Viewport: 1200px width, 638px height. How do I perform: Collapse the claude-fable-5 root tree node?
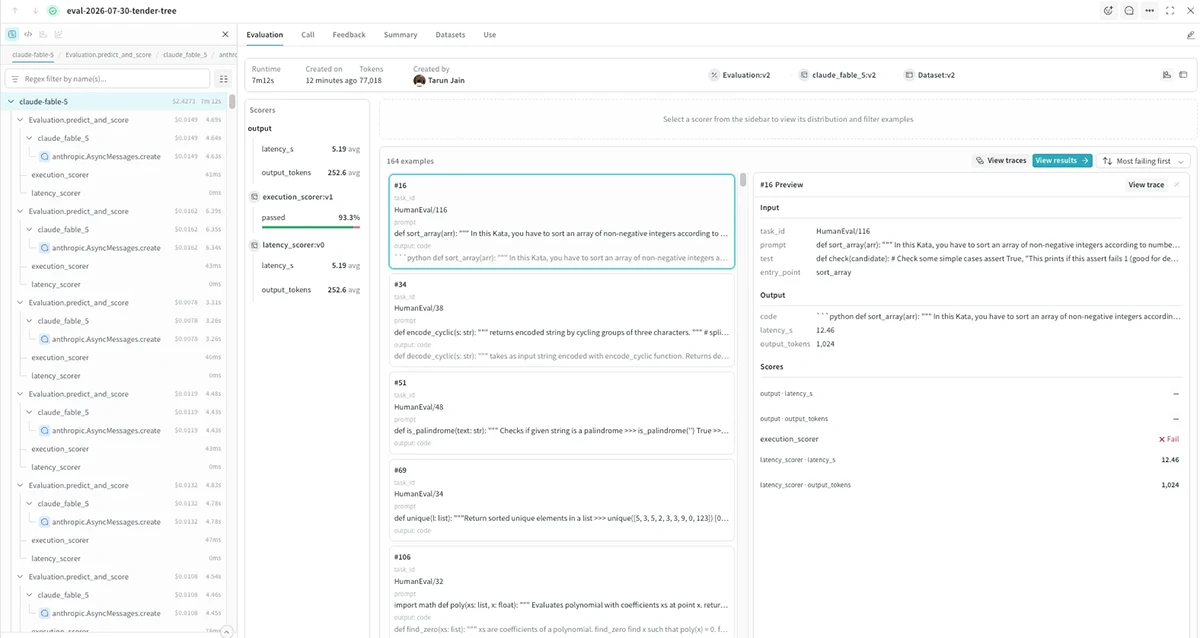(11, 101)
